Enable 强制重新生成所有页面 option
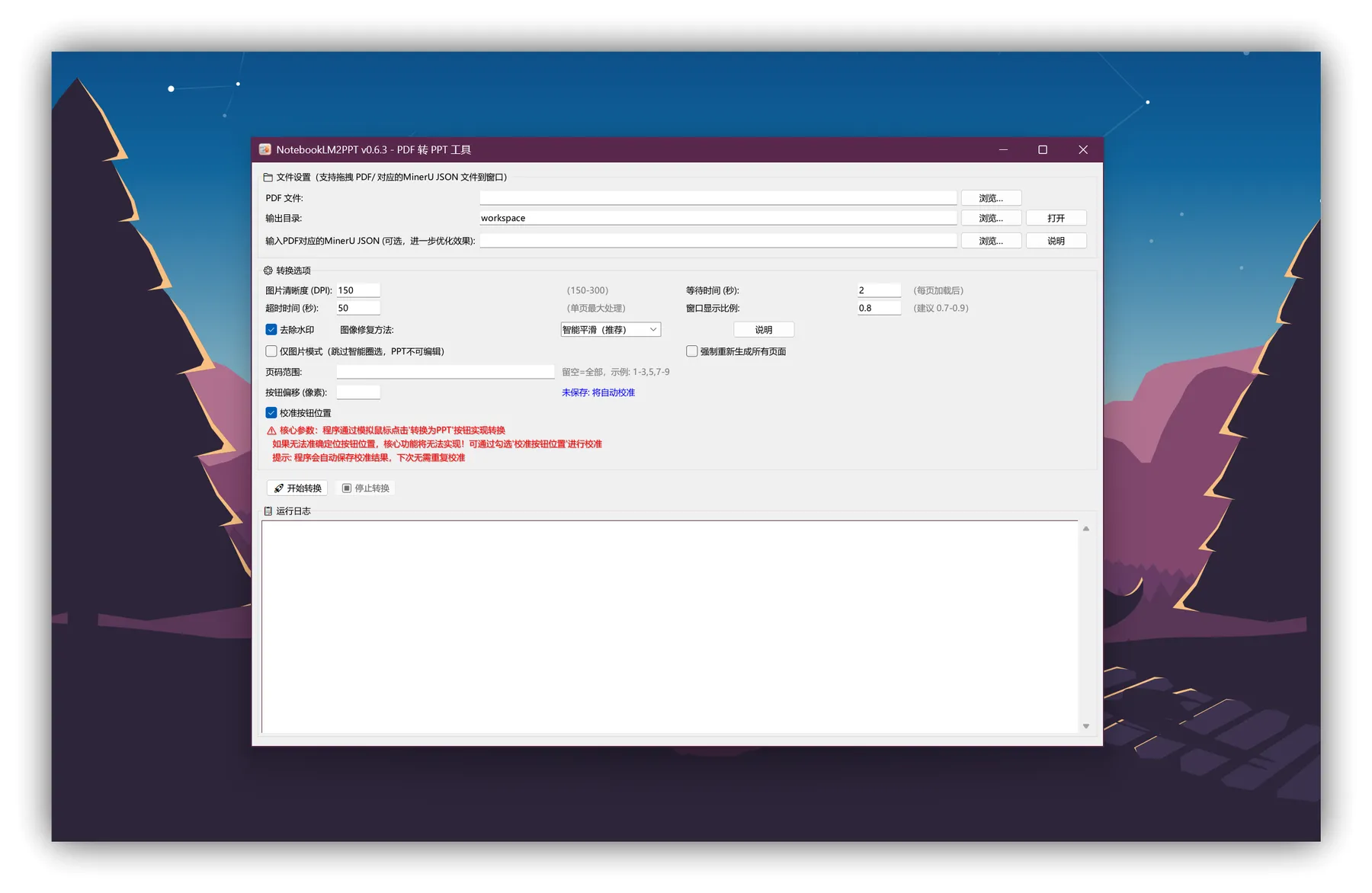The width and height of the screenshot is (1372, 893). click(692, 351)
